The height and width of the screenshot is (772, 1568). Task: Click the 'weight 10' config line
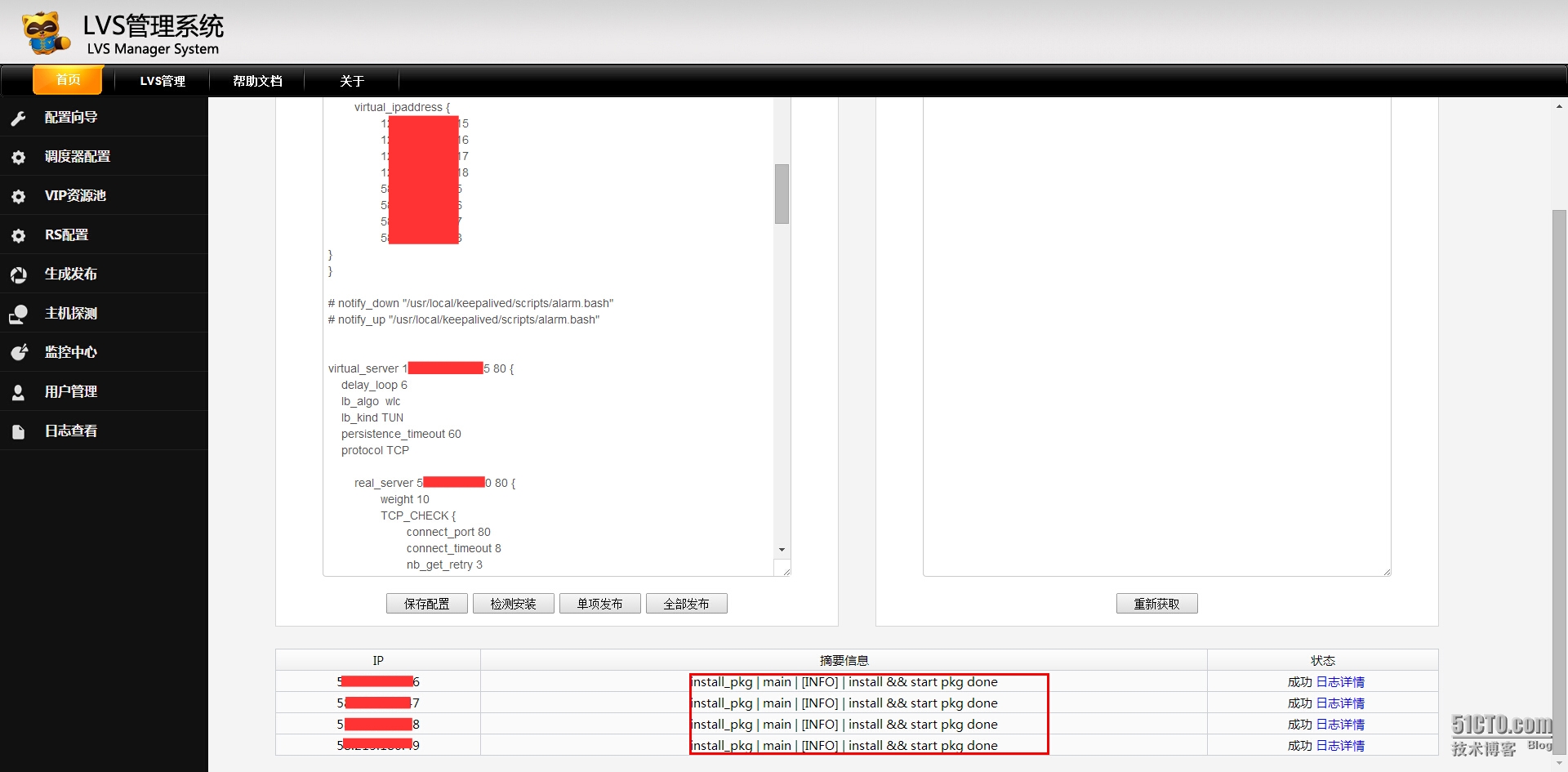404,499
